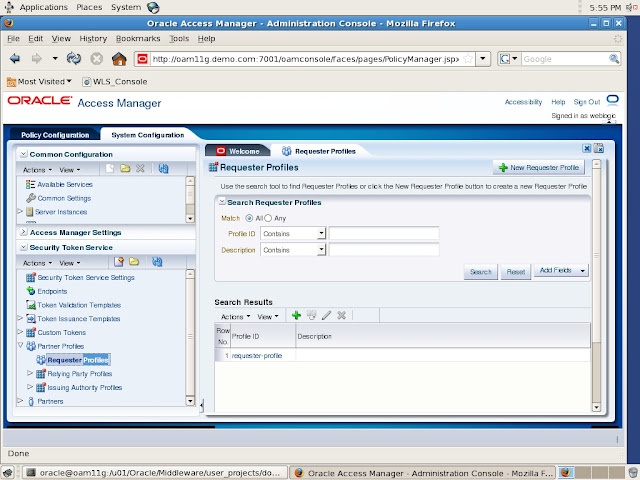Collapse the Common Configuration panel
The height and width of the screenshot is (480, 640).
24,154
